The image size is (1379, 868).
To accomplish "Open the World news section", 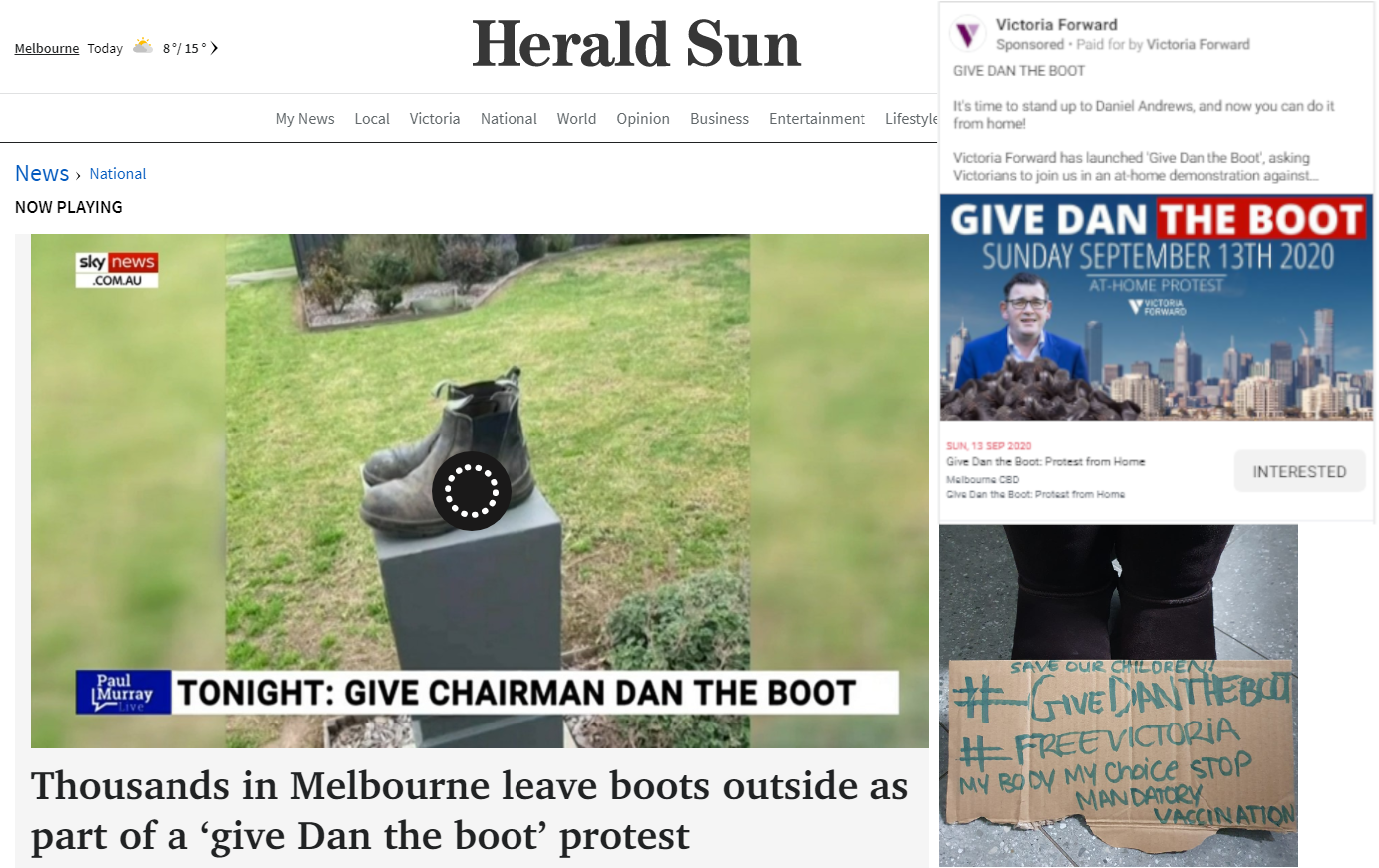I will pos(576,119).
